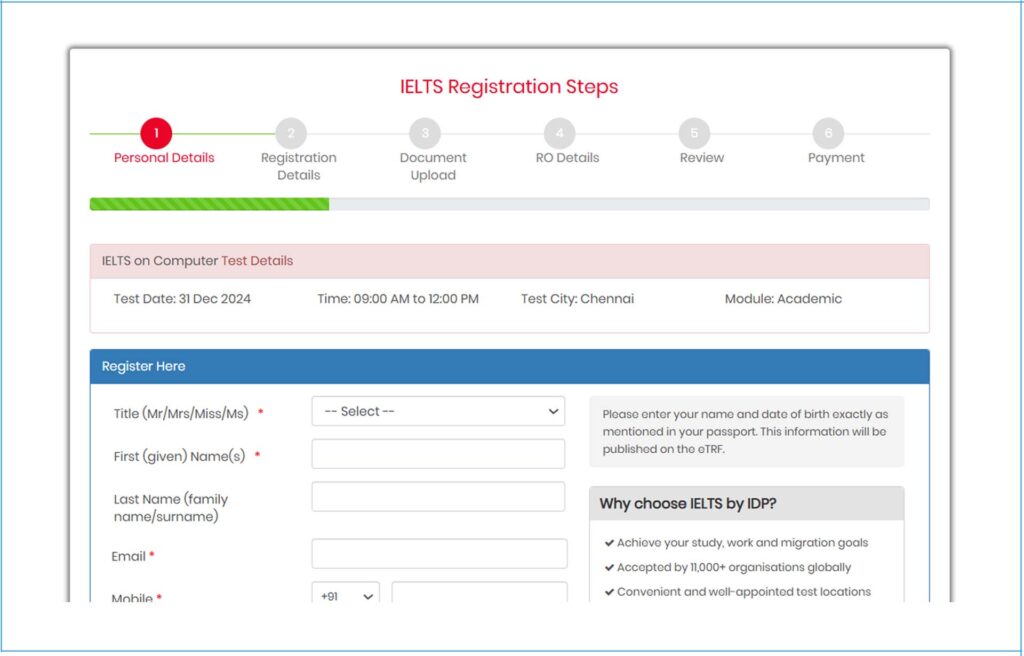
Task: Select the Payment step label
Action: point(836,157)
